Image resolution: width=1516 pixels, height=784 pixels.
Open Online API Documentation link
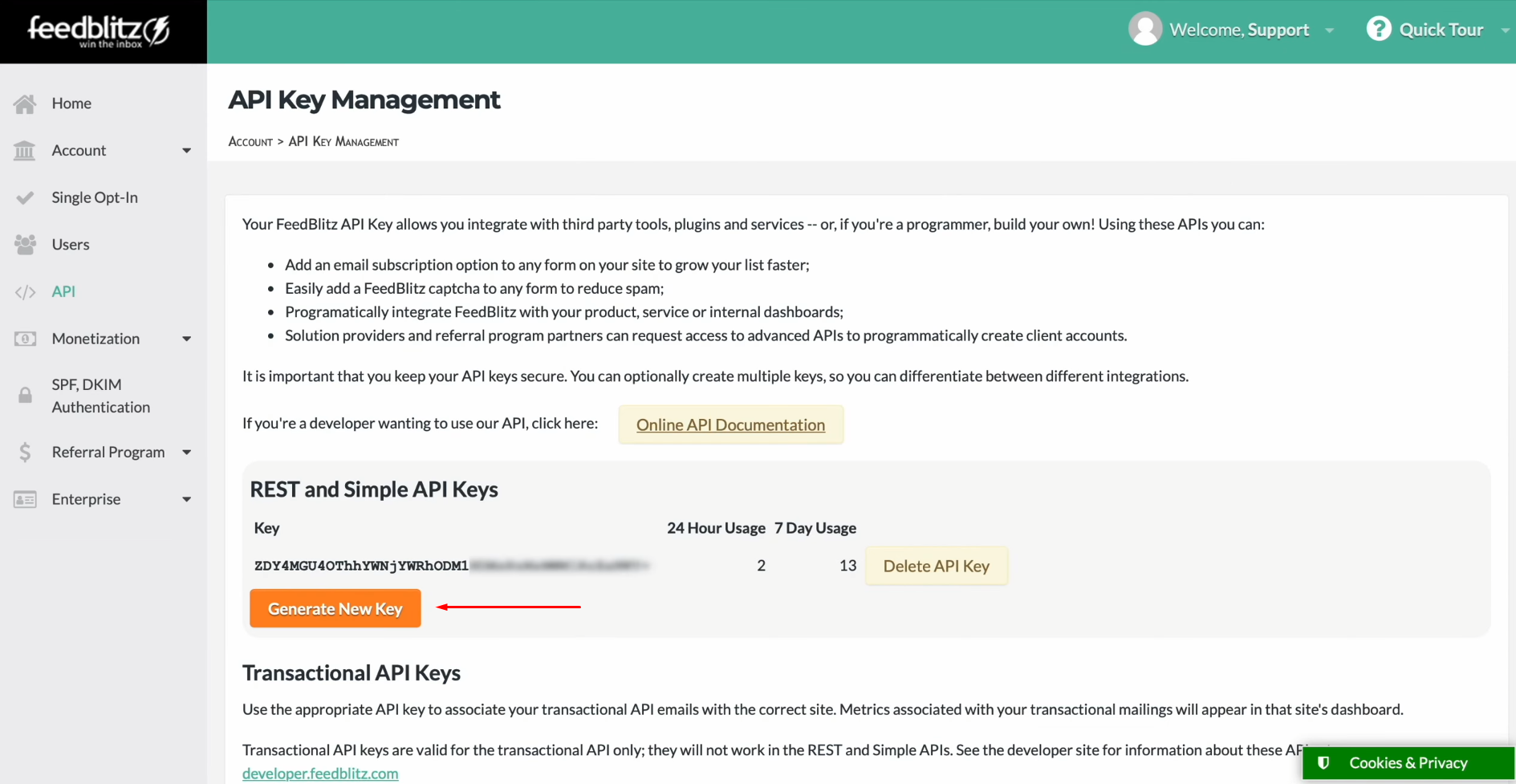click(730, 424)
